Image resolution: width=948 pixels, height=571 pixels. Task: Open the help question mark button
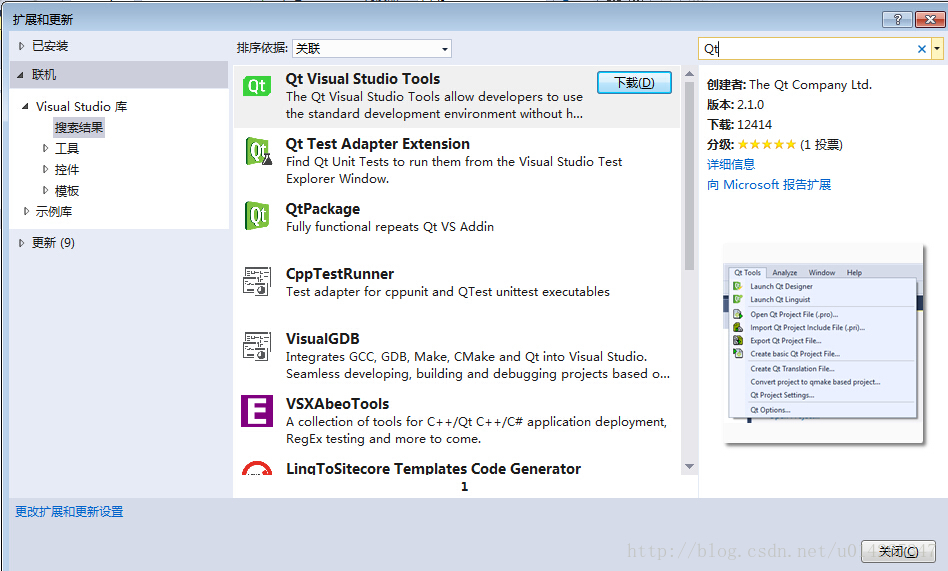tap(897, 19)
